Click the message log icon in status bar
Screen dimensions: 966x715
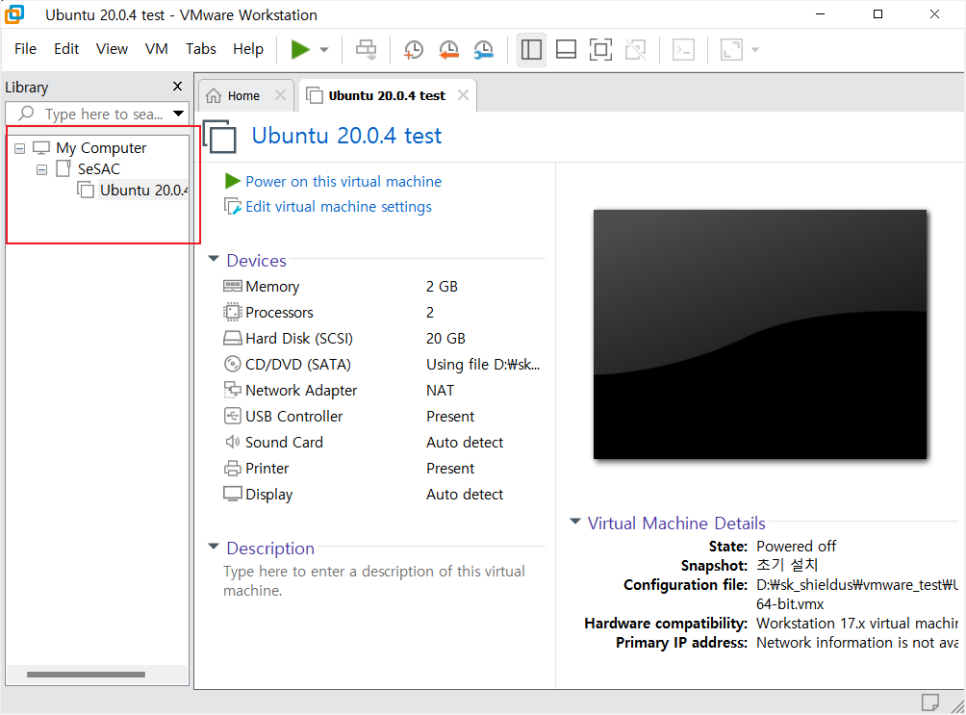(930, 701)
